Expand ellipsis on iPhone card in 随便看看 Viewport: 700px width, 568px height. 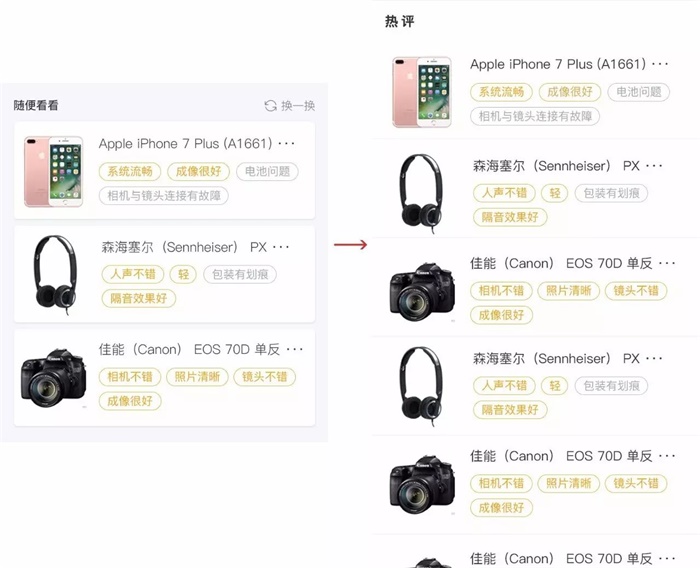[x=286, y=144]
